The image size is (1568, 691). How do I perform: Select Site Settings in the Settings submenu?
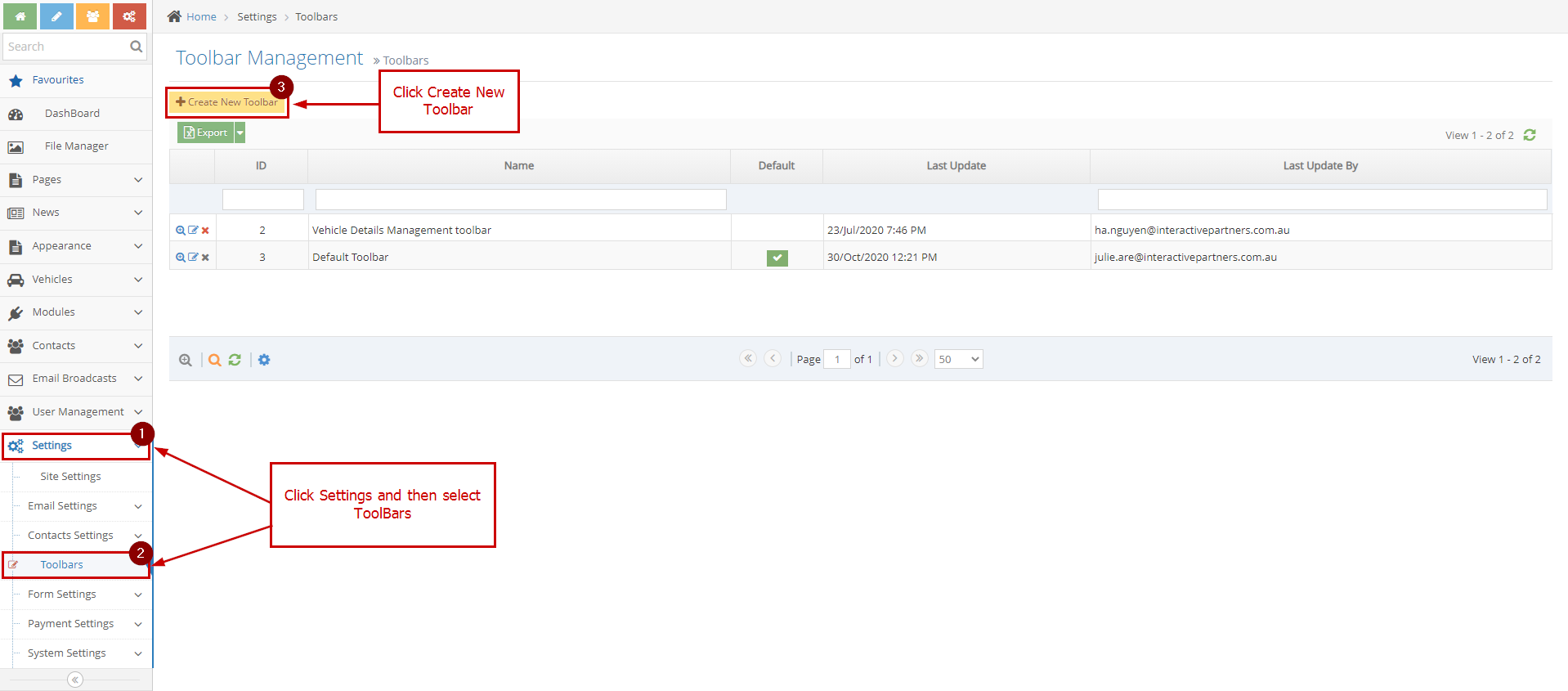click(x=70, y=477)
